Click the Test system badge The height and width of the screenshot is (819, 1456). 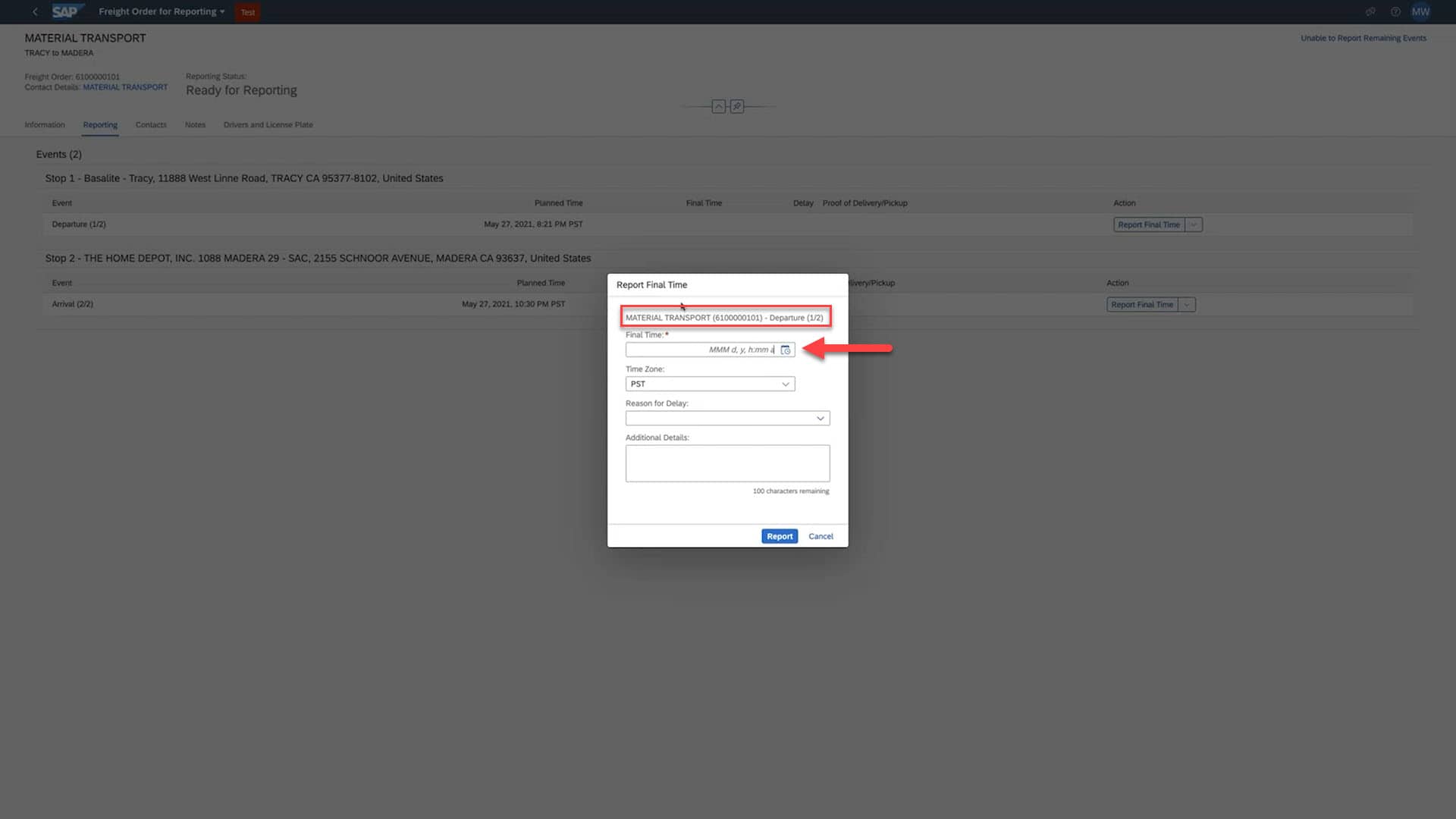247,12
